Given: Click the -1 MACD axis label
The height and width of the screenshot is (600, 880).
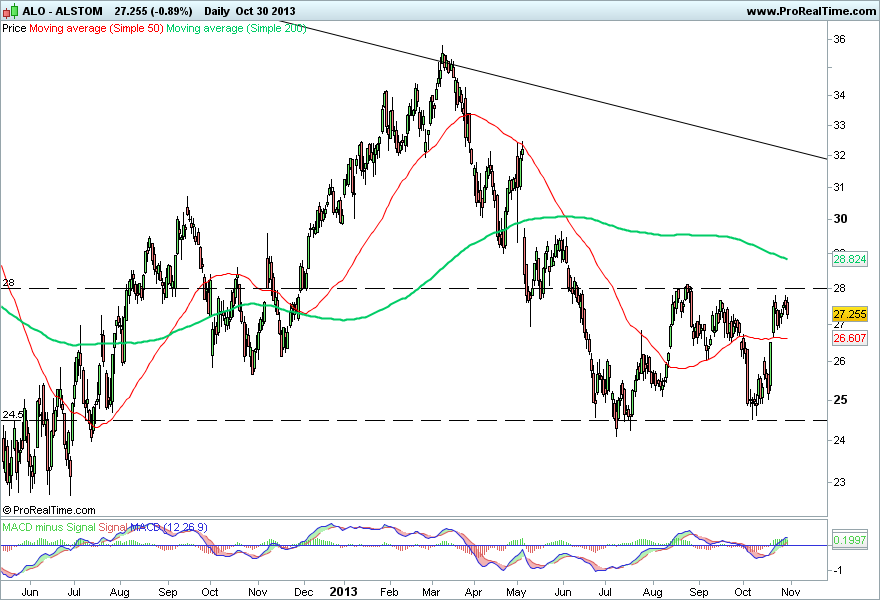Looking at the screenshot, I should (837, 571).
